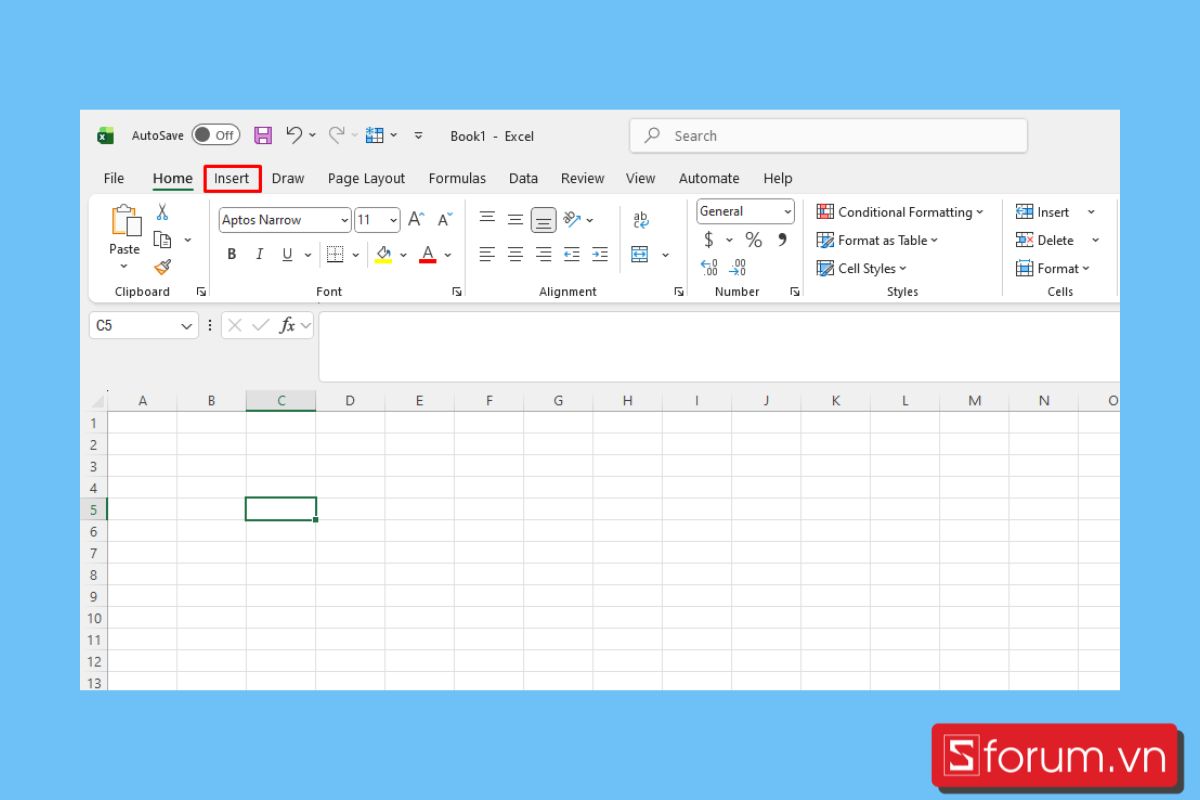Open Customize Quick Access Toolbar menu

418,135
